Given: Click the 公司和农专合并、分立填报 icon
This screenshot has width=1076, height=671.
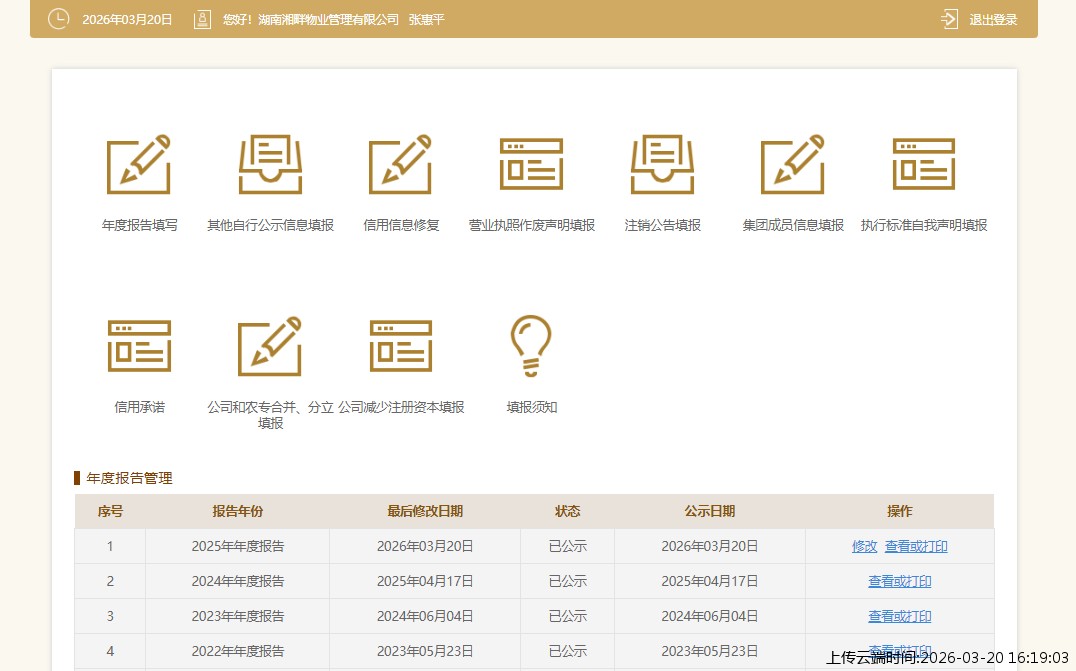Looking at the screenshot, I should point(270,347).
